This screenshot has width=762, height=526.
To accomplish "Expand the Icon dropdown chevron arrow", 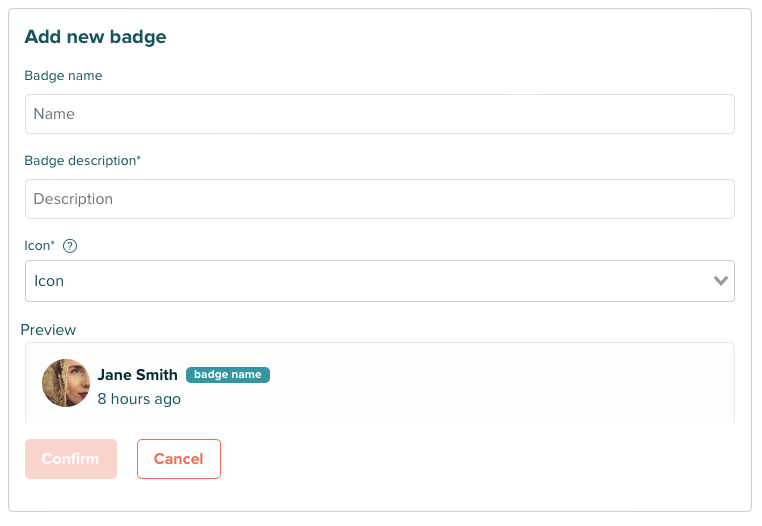I will click(721, 281).
